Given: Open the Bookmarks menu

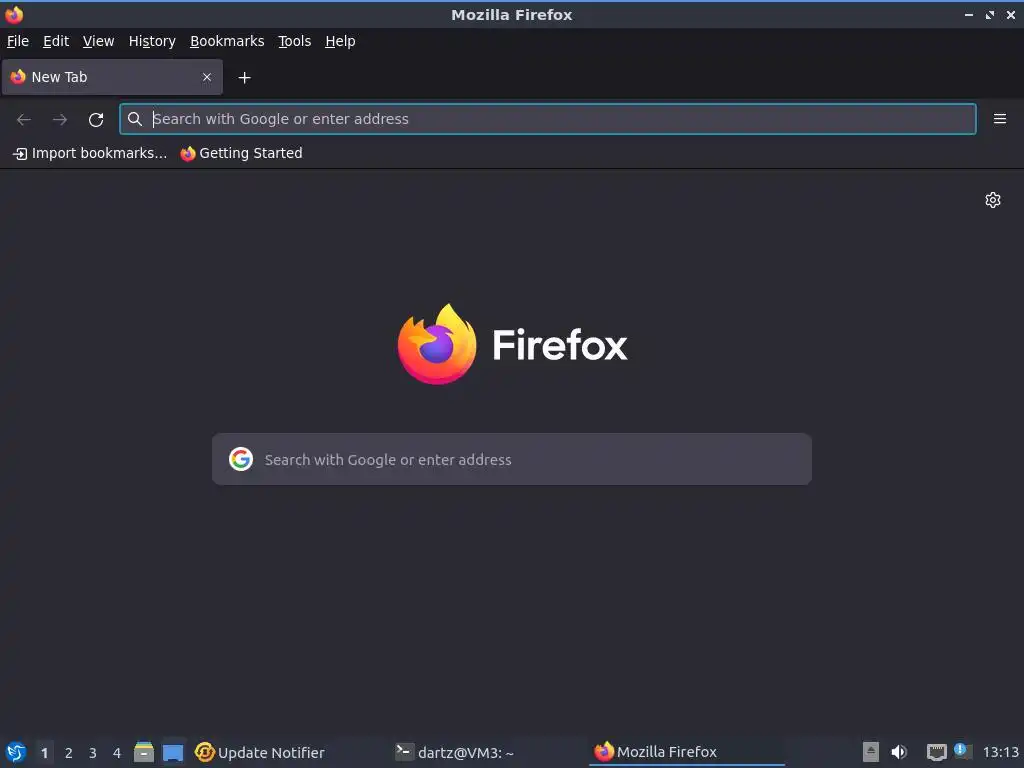Looking at the screenshot, I should tap(227, 41).
